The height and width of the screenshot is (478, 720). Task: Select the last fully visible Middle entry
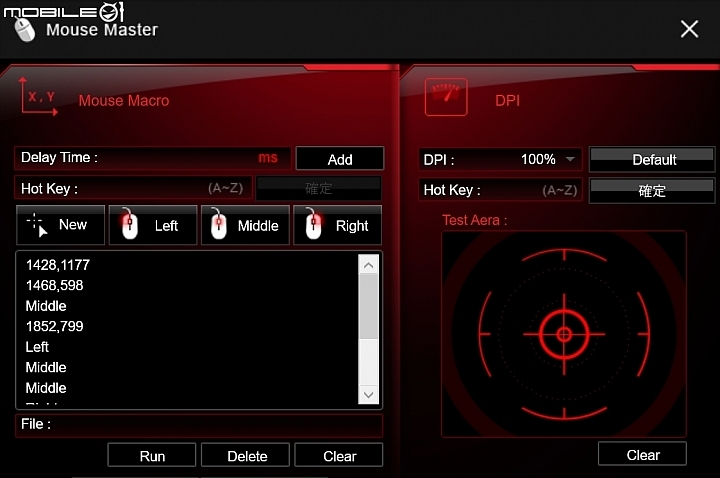(x=46, y=388)
